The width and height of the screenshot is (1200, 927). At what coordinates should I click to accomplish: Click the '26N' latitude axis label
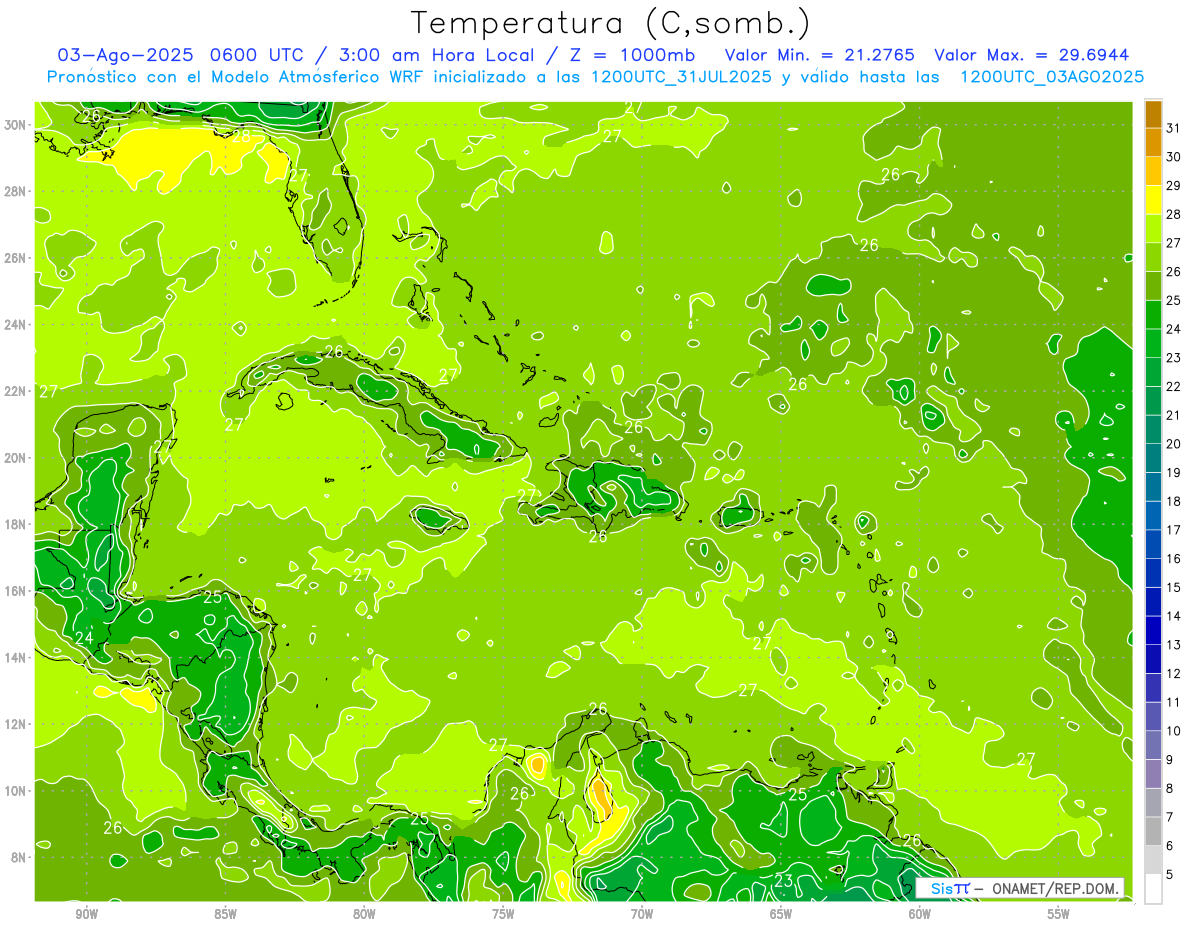[x=16, y=257]
